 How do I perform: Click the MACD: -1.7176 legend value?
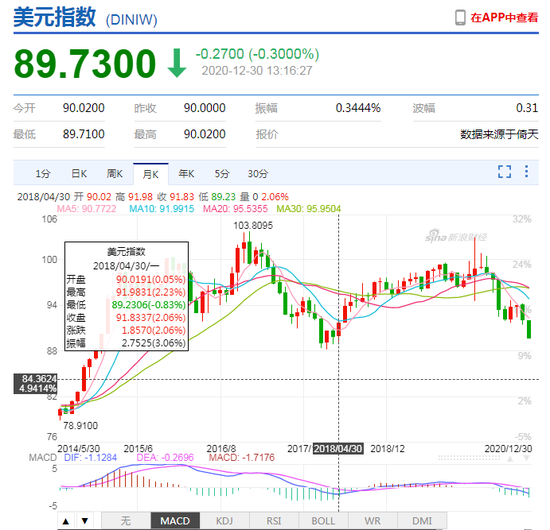click(x=242, y=457)
